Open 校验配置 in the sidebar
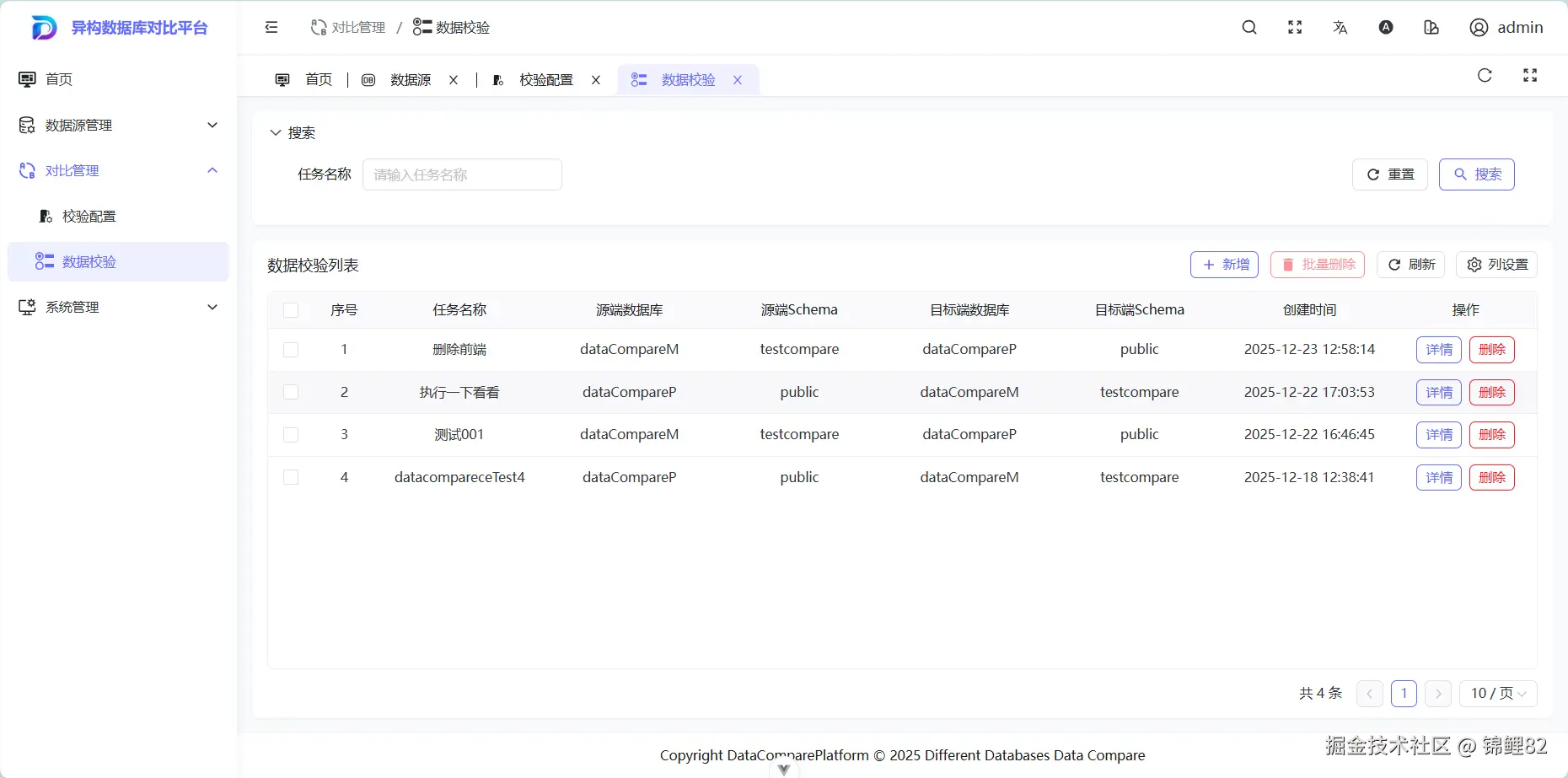The width and height of the screenshot is (1568, 778). tap(119, 217)
